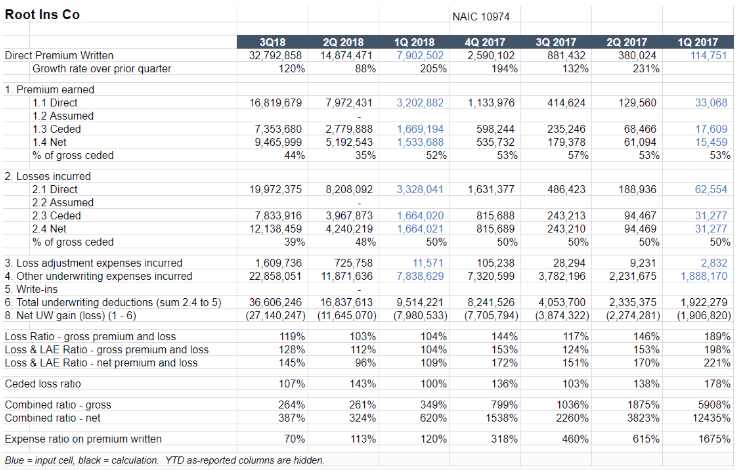Screen dimensions: 736x470
Task: Select the 4Q 2017 column header
Action: click(x=485, y=41)
